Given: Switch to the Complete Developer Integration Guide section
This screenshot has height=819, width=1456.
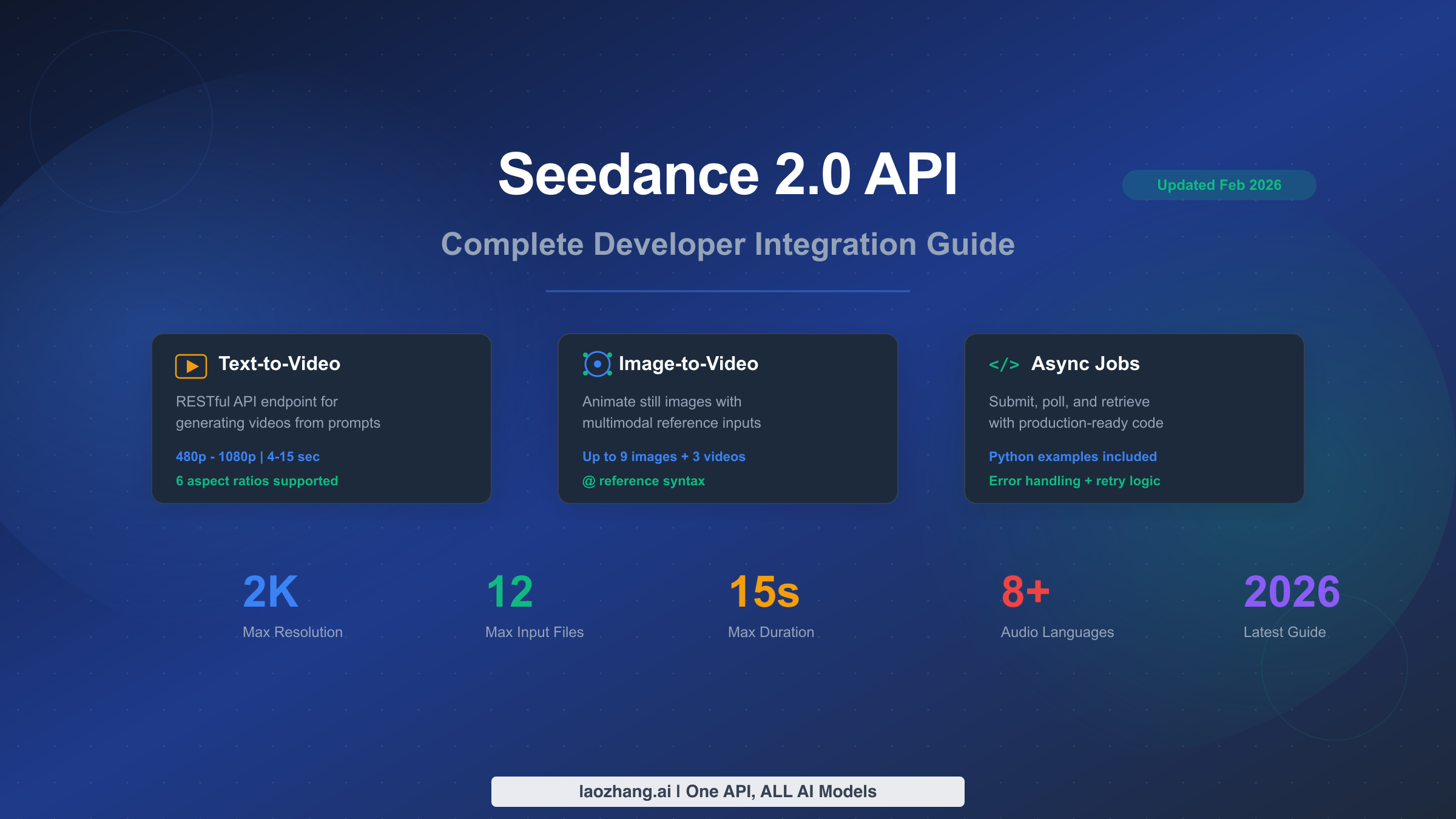Looking at the screenshot, I should pyautogui.click(x=728, y=244).
